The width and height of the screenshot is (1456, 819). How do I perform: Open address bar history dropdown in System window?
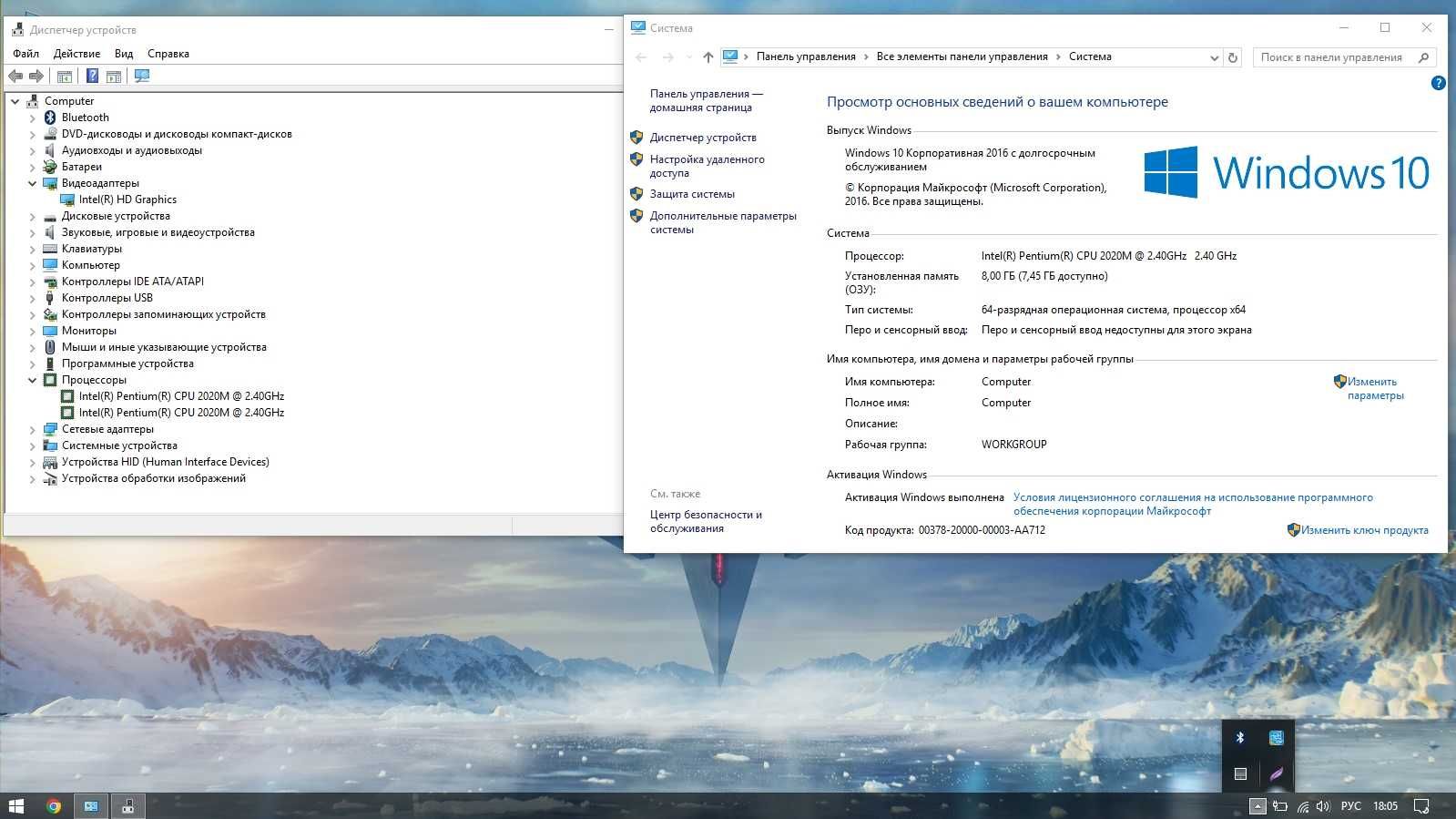(1214, 57)
